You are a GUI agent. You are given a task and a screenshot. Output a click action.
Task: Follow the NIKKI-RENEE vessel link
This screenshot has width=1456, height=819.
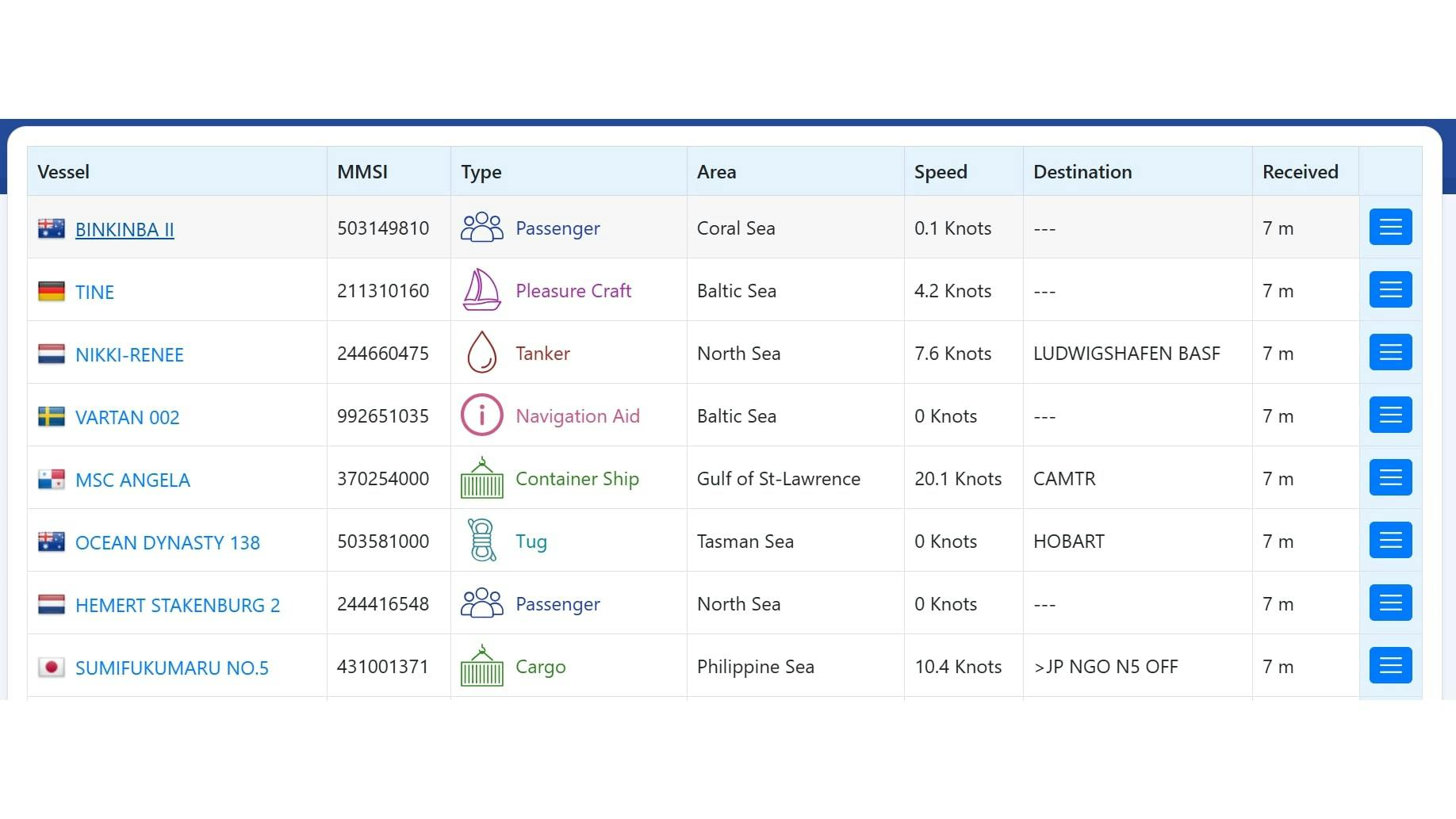(129, 354)
